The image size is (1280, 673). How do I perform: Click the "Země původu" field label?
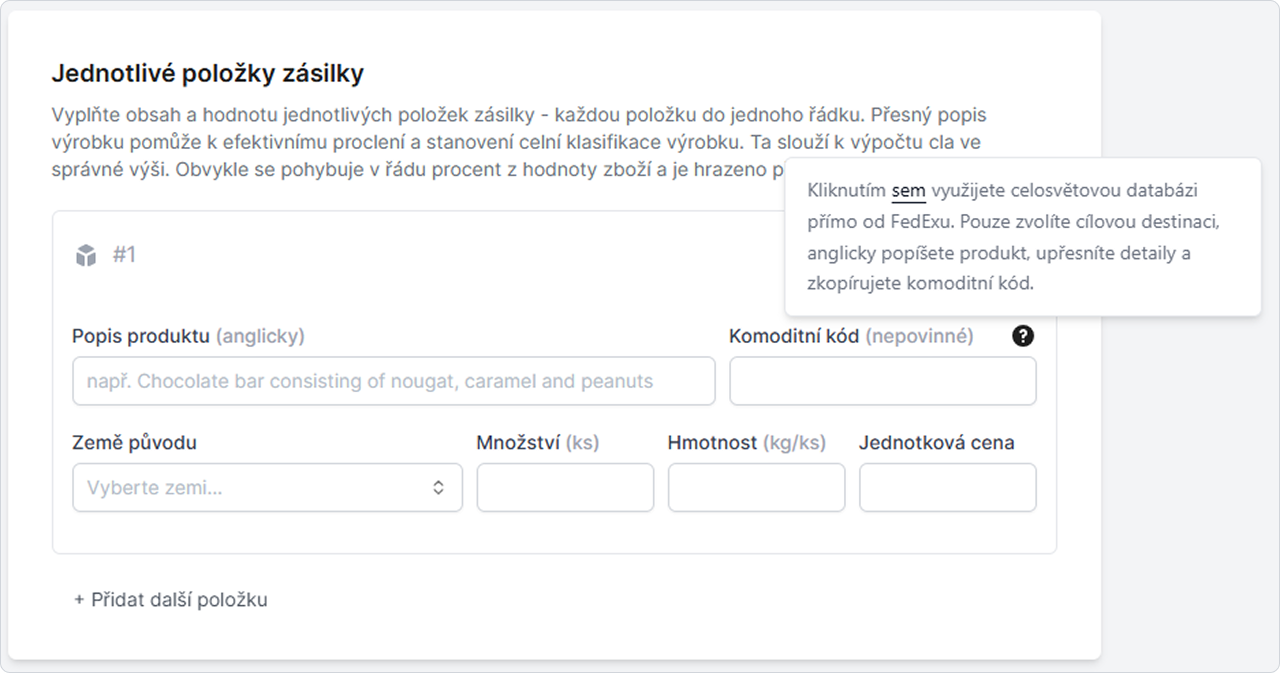(134, 443)
